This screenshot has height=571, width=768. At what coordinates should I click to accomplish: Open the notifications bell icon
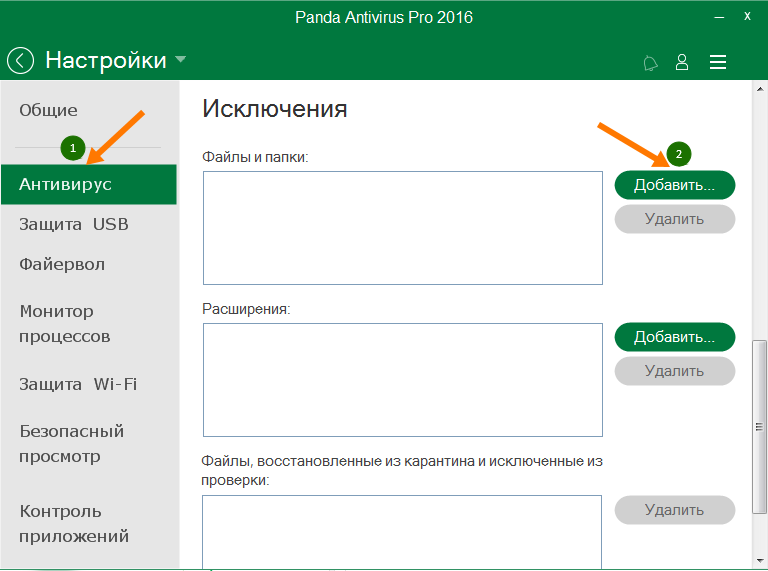(x=650, y=63)
